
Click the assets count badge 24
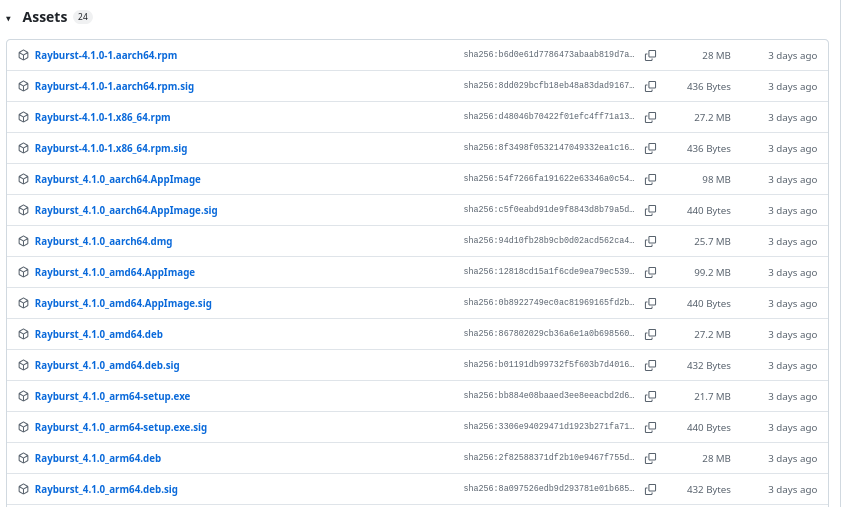click(x=83, y=17)
